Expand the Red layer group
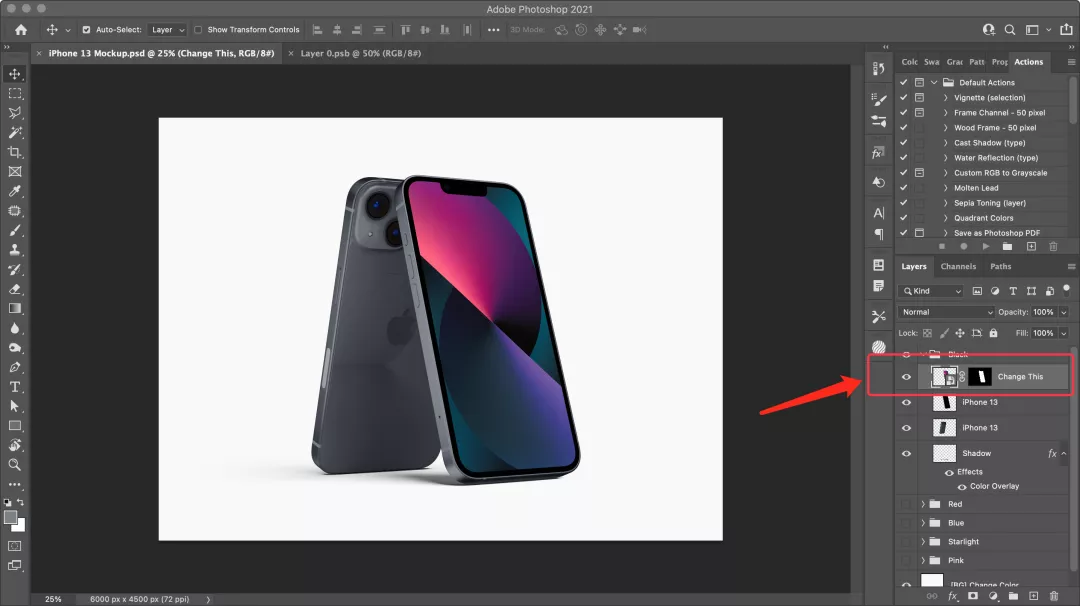 [x=923, y=504]
